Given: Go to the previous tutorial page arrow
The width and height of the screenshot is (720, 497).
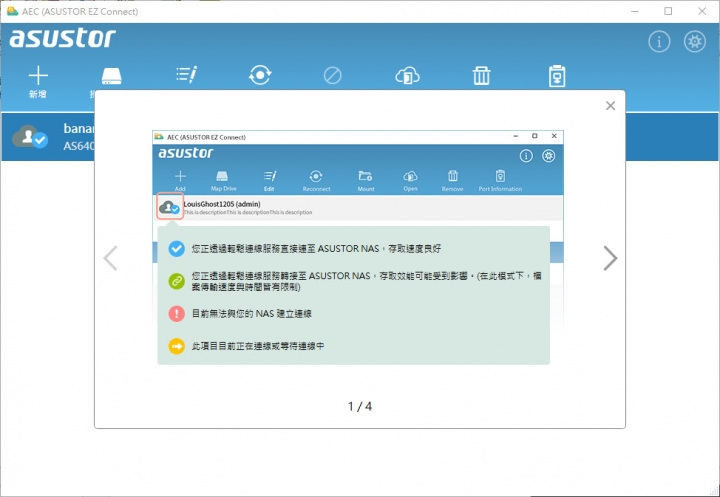Looking at the screenshot, I should [110, 258].
